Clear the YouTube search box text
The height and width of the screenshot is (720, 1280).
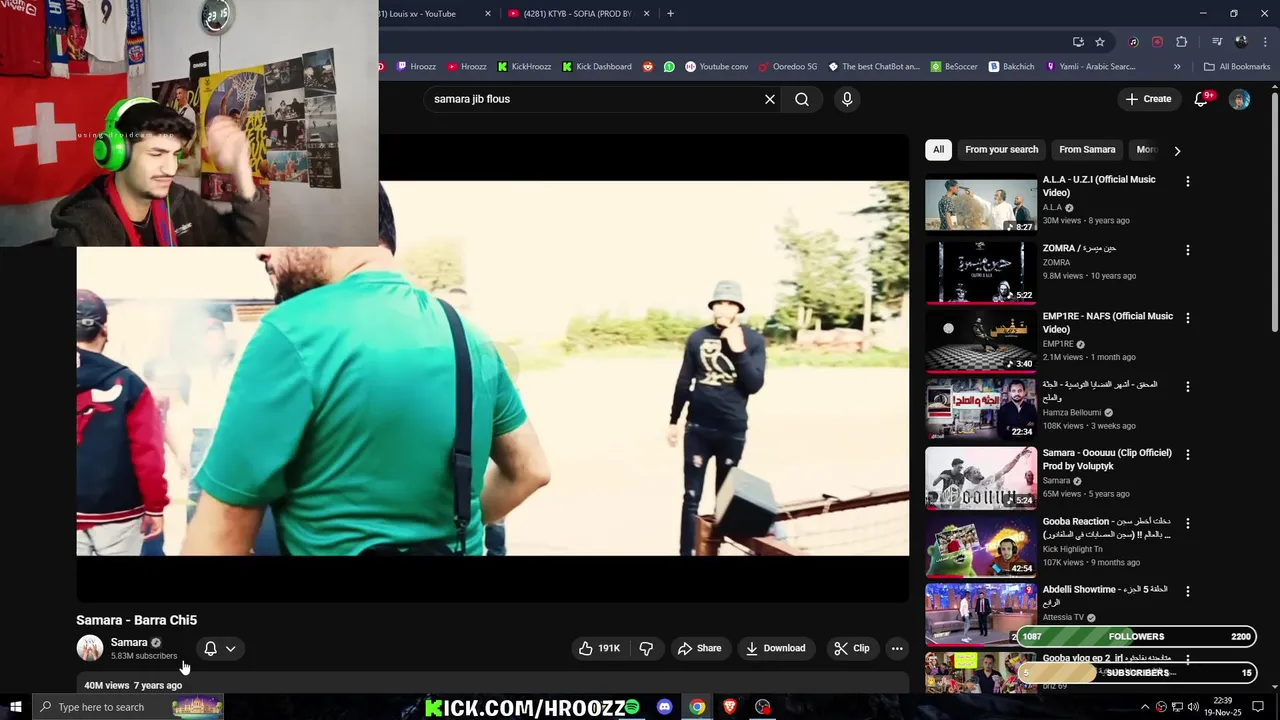770,99
